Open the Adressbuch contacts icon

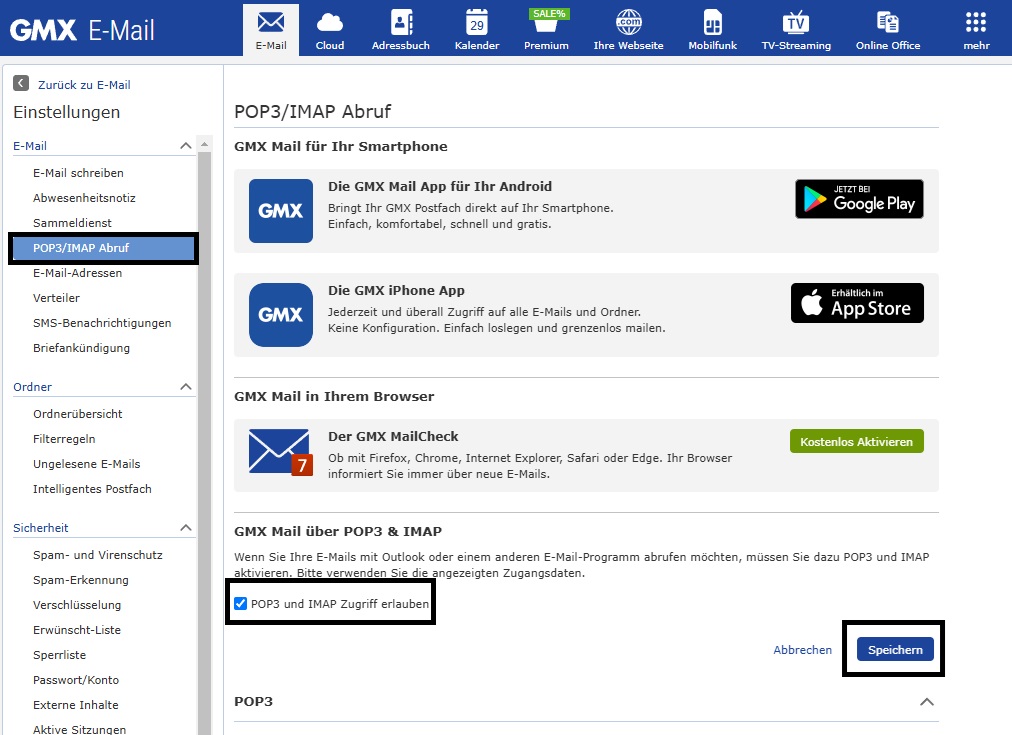point(401,30)
